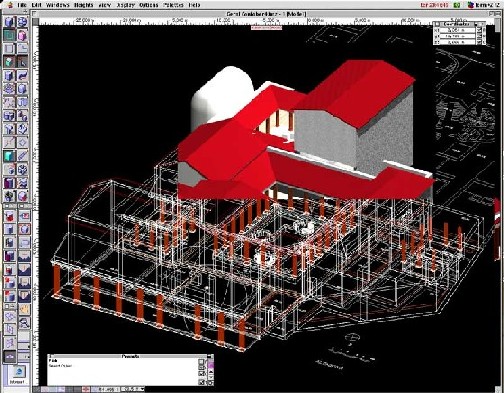Select the primitive cube tool in top-left palette
This screenshot has height=393, width=504.
(9, 22)
